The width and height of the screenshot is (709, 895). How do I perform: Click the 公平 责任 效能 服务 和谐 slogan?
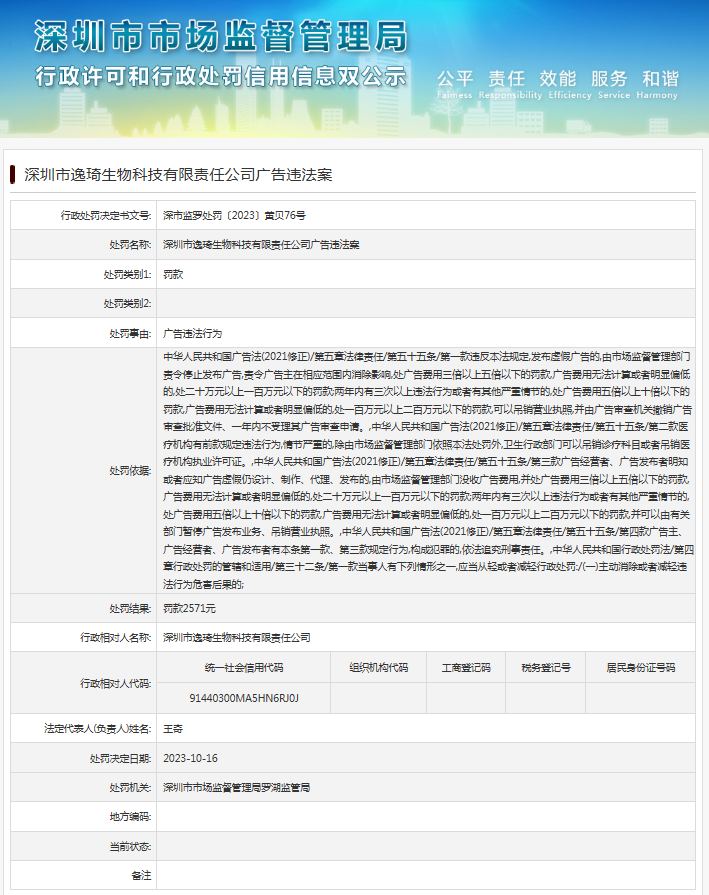pyautogui.click(x=557, y=79)
